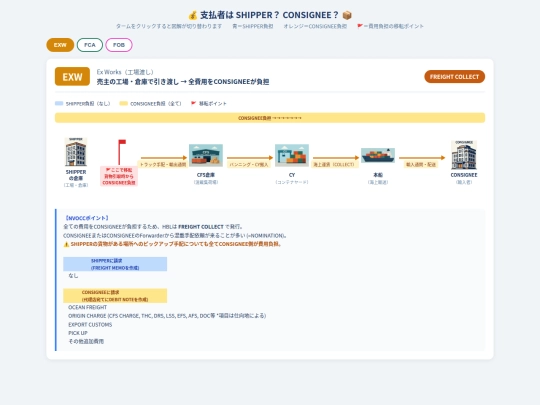Click the warning triangle icon in NVOCC notes
Viewport: 540px width, 405px height.
coord(66,244)
